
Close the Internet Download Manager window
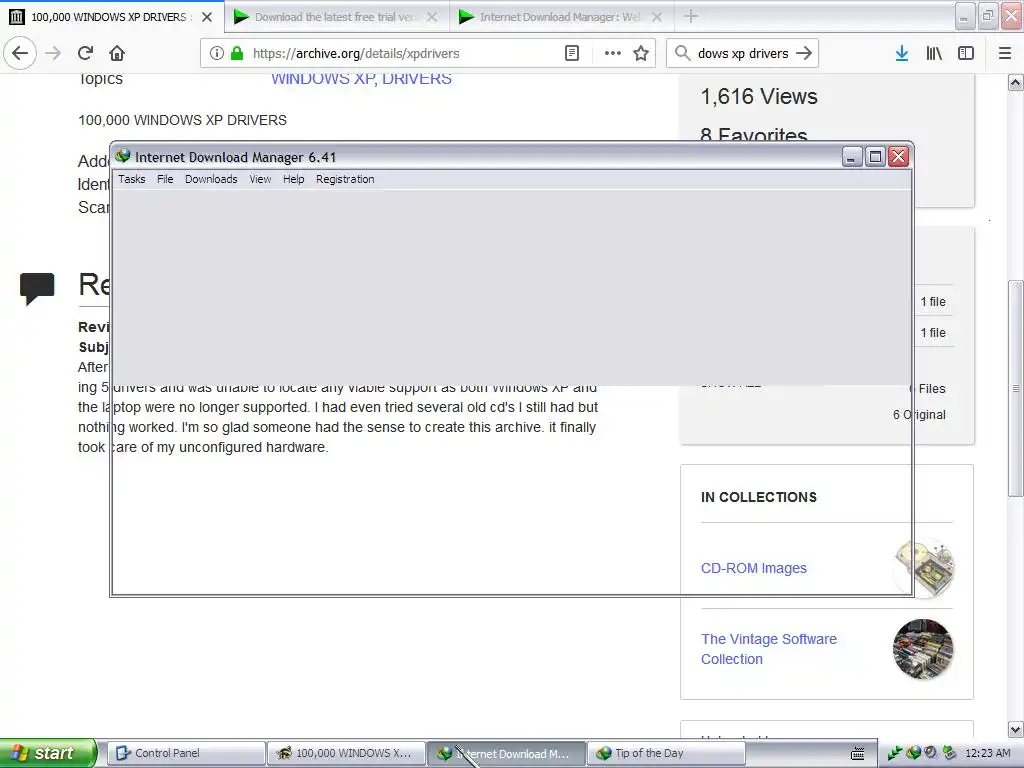(x=899, y=157)
